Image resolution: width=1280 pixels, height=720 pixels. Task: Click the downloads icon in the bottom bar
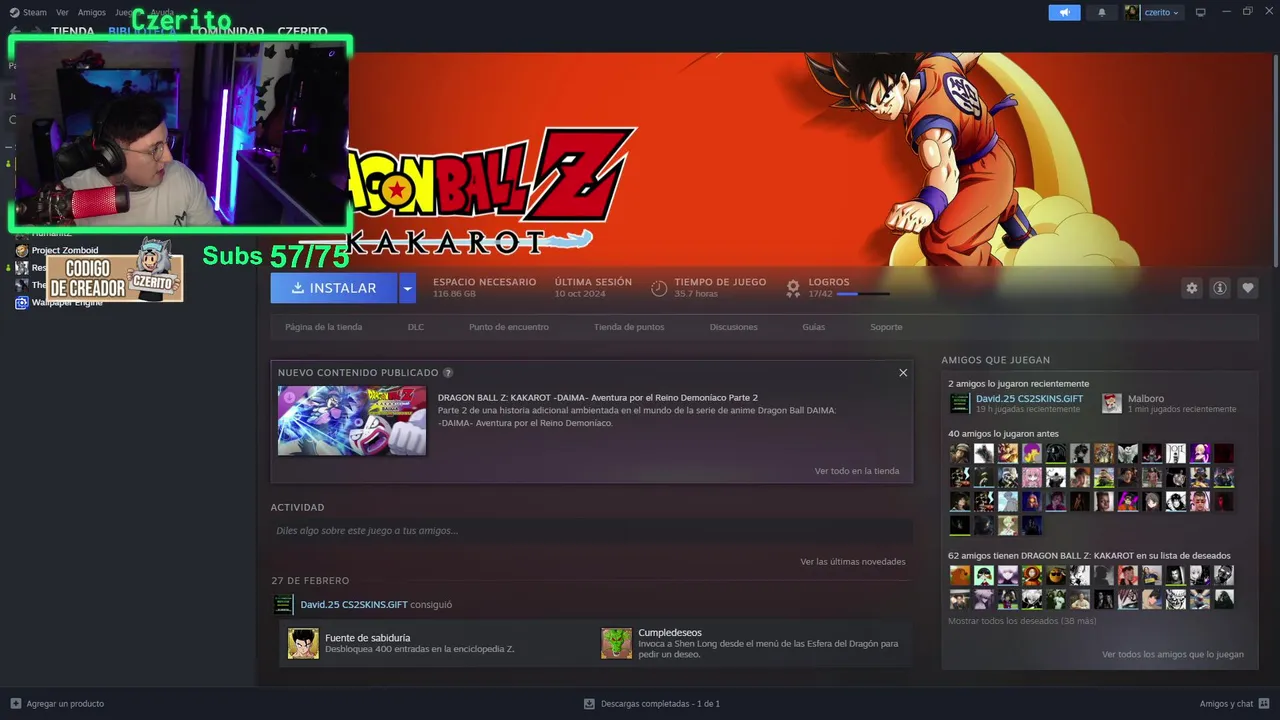click(x=589, y=704)
